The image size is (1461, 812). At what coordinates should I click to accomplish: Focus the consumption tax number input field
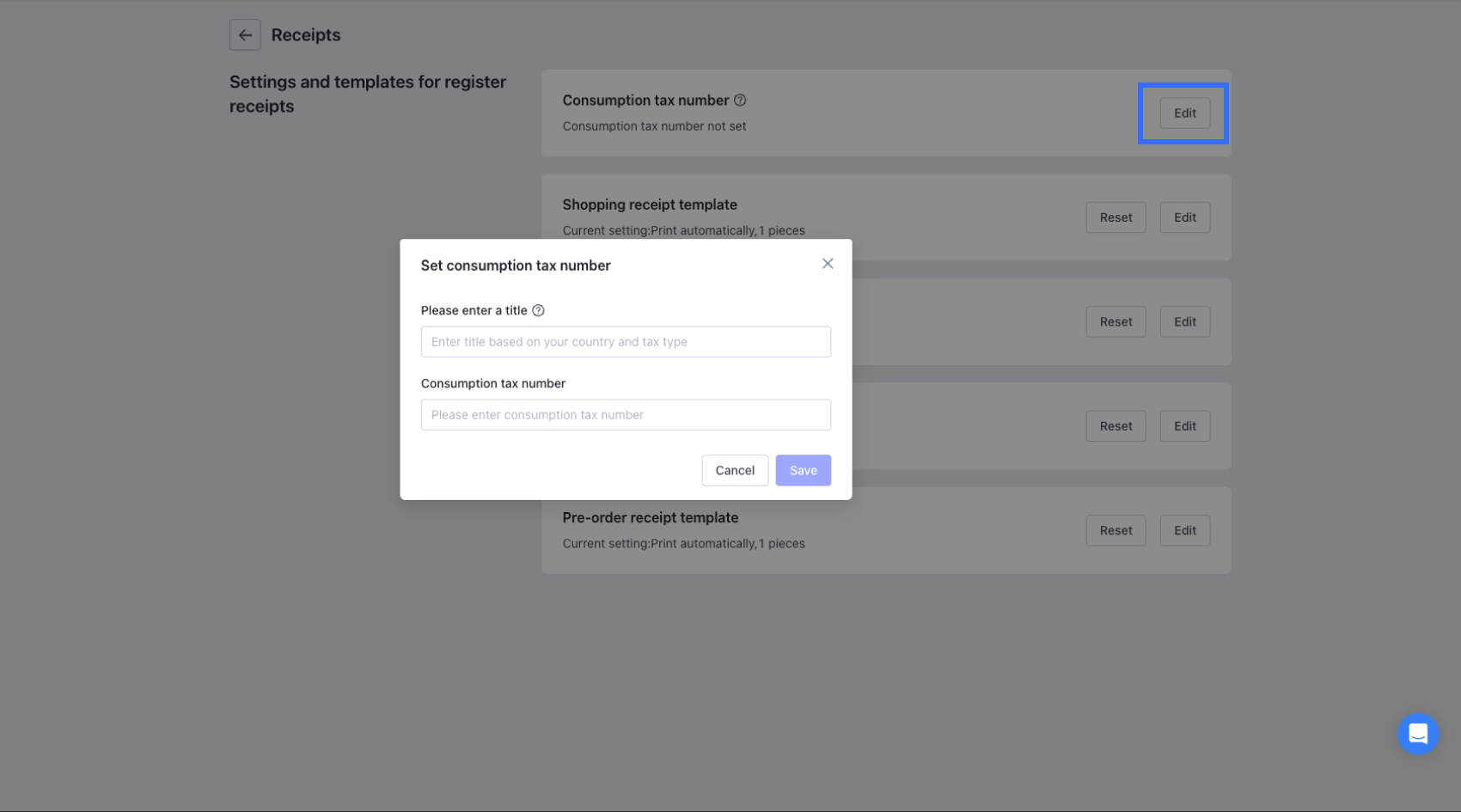click(x=626, y=415)
